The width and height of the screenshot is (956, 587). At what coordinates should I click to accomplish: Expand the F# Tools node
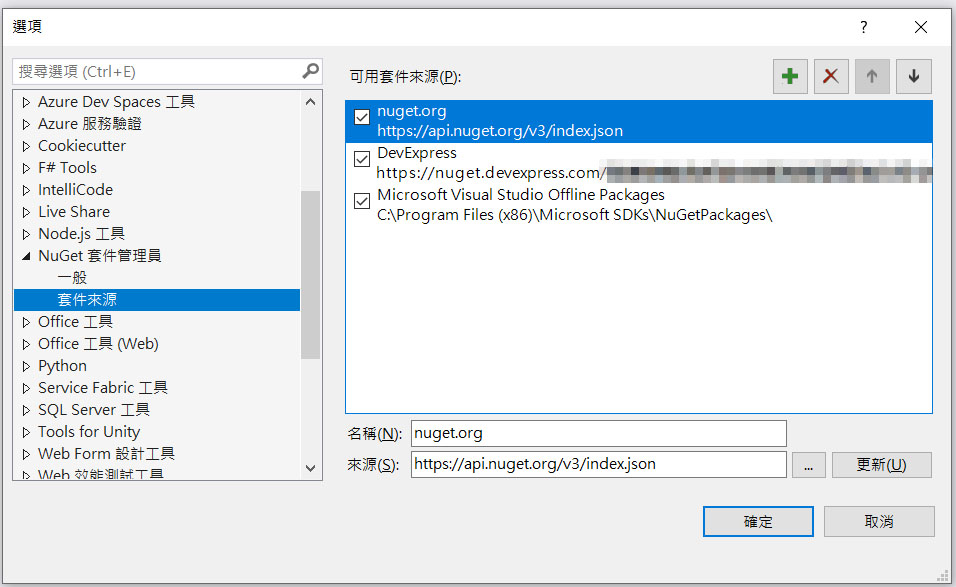26,168
